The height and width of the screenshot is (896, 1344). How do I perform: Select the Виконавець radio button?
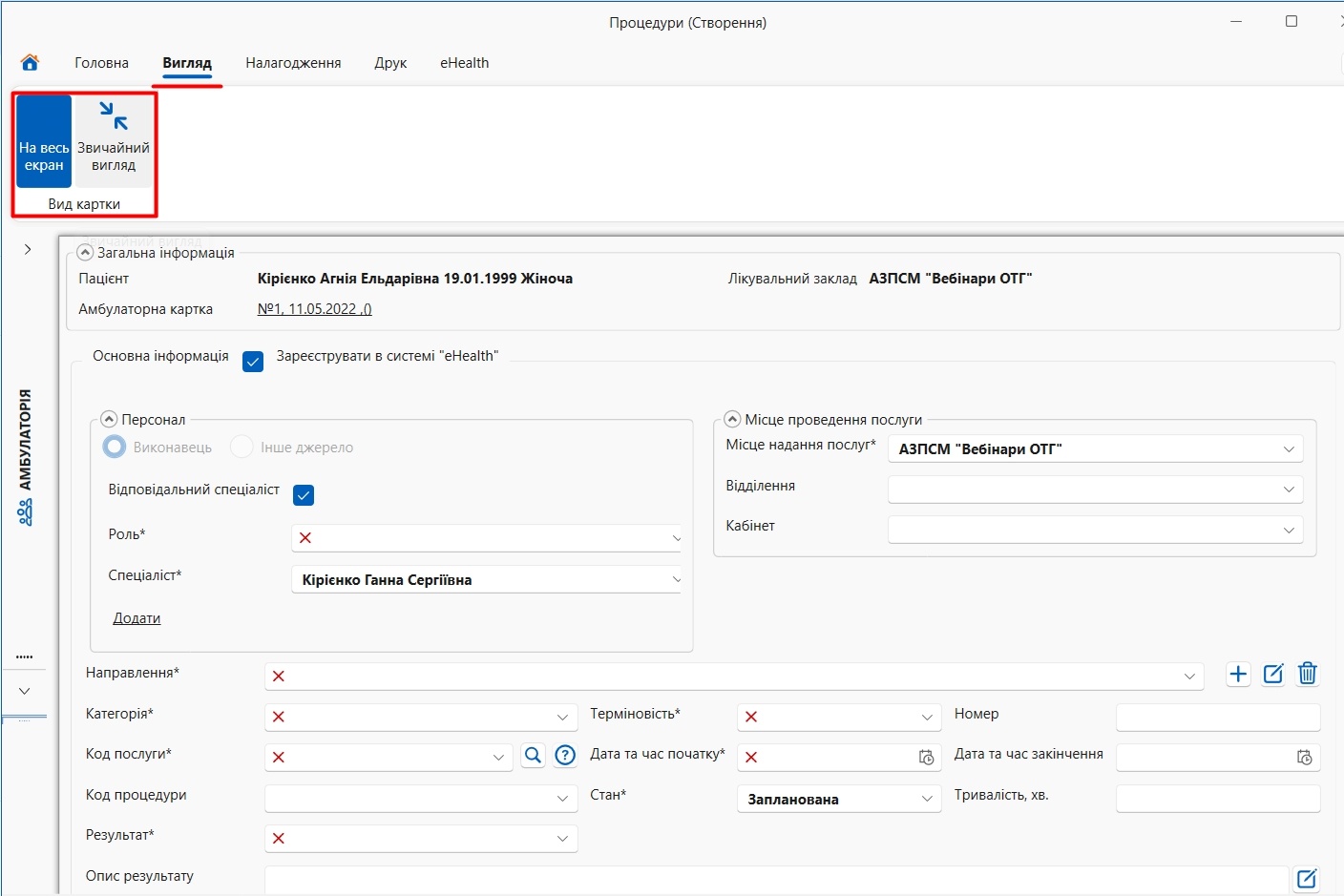pyautogui.click(x=115, y=447)
